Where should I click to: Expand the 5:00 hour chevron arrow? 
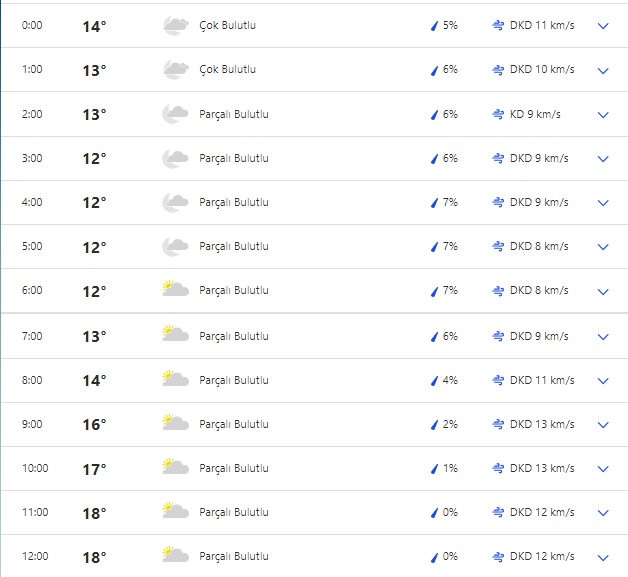(602, 247)
